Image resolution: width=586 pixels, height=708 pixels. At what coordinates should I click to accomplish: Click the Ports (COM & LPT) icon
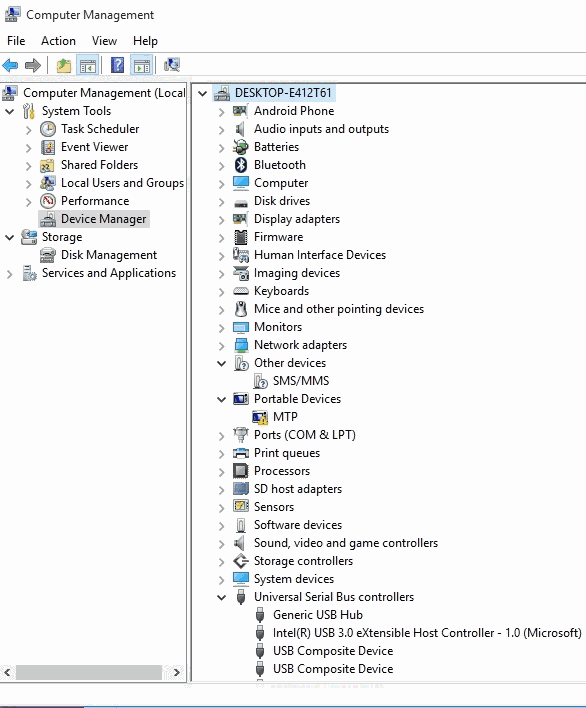tap(241, 435)
